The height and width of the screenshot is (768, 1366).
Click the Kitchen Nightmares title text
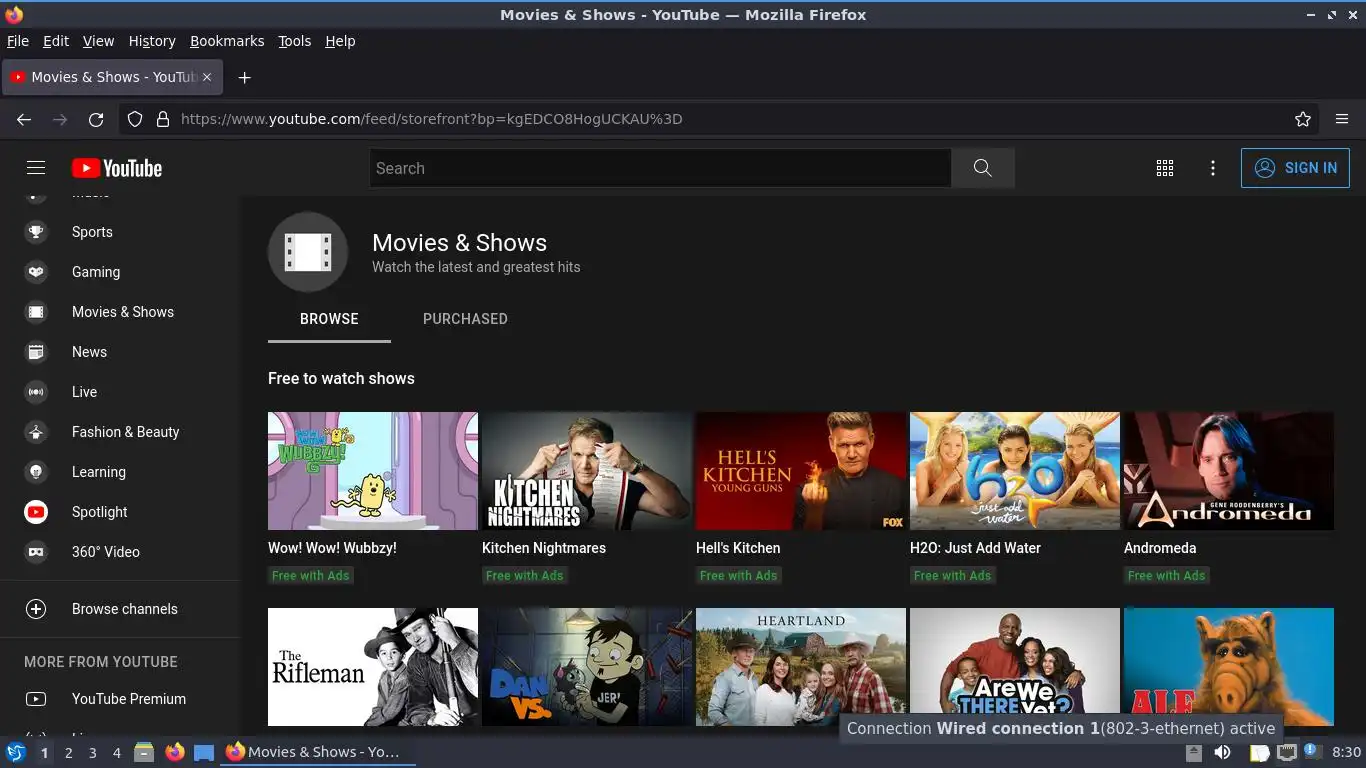544,548
